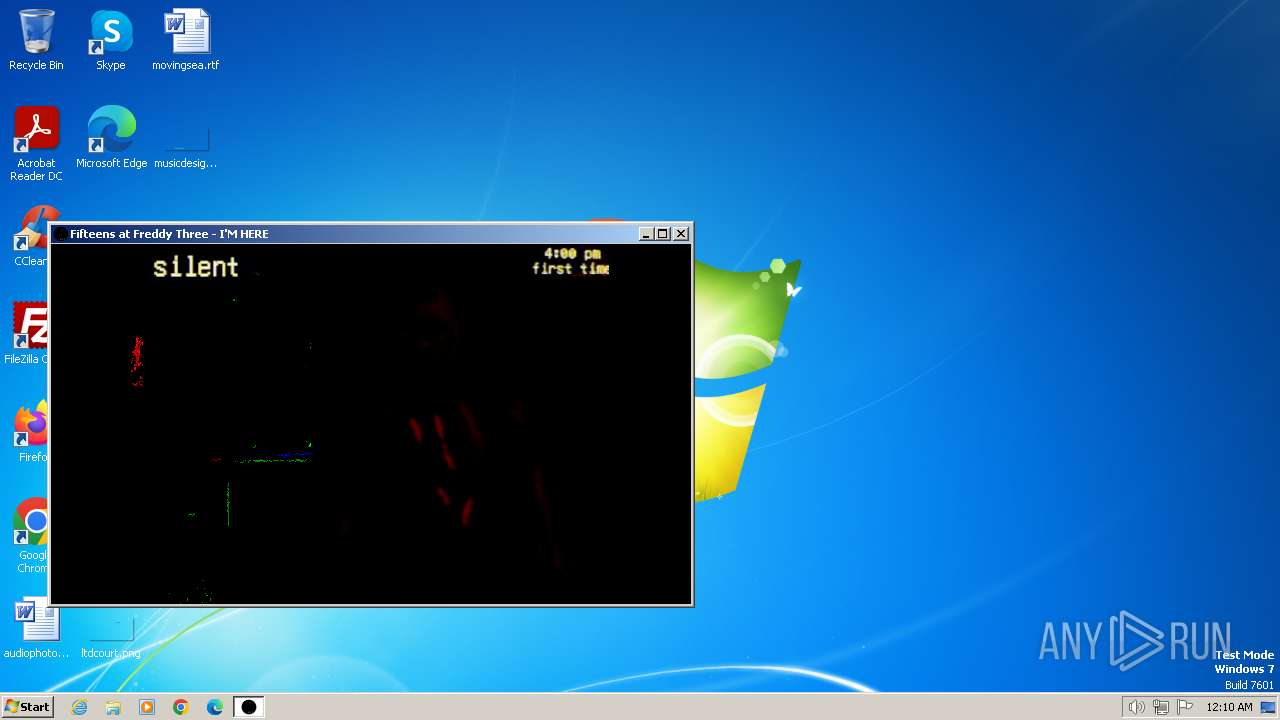The height and width of the screenshot is (720, 1280).
Task: Launch Skype from the desktop
Action: click(x=111, y=40)
